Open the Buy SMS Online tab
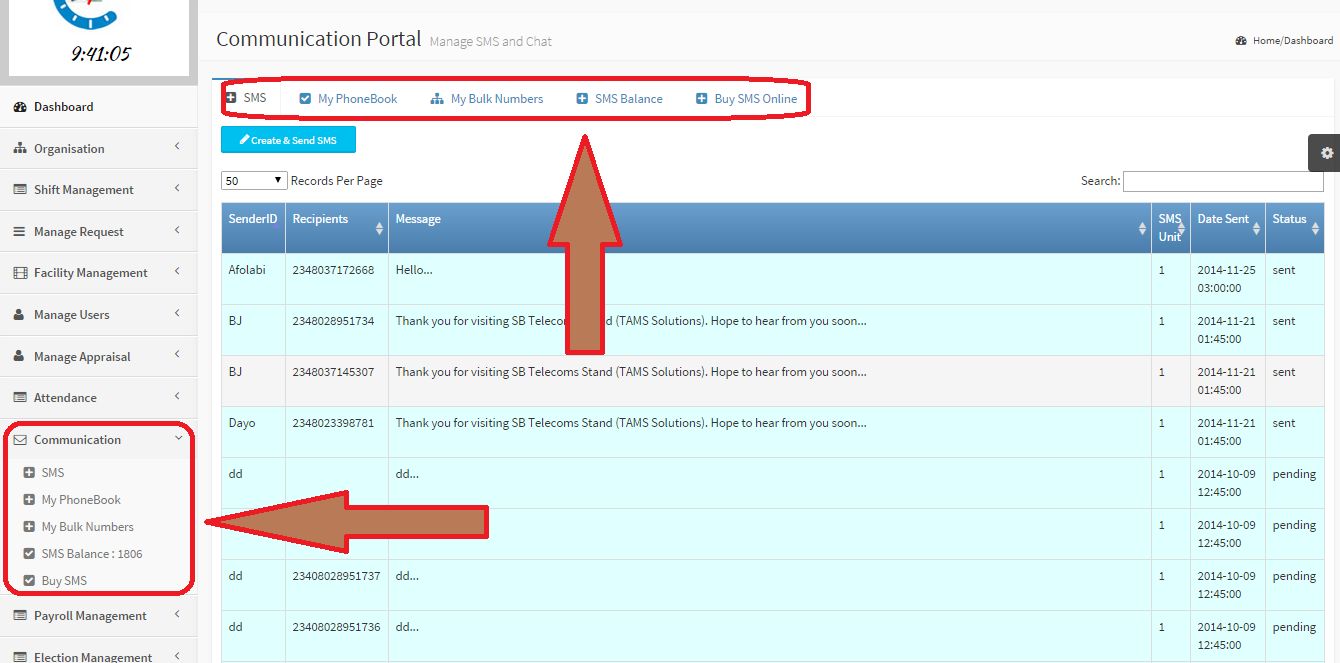1340x663 pixels. [x=755, y=99]
